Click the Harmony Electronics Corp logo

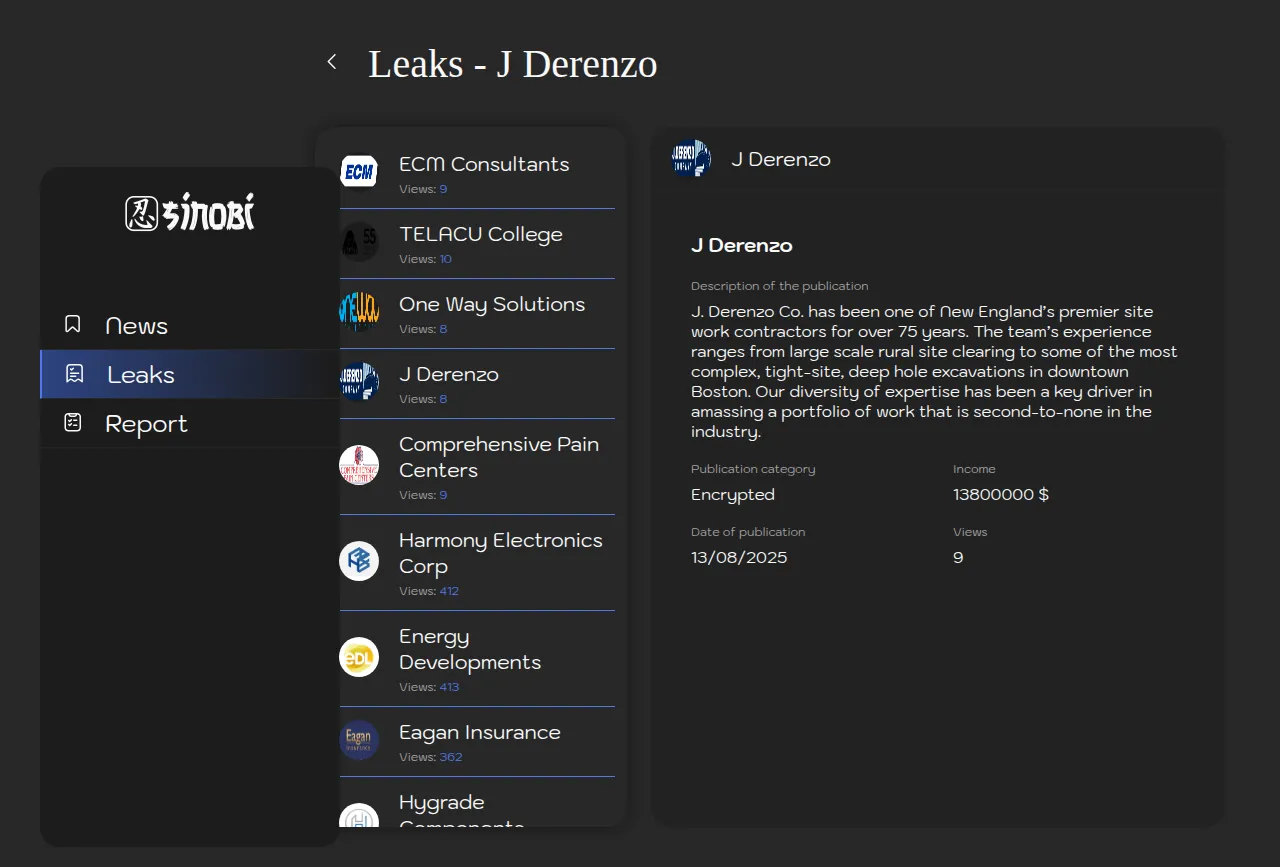point(359,561)
